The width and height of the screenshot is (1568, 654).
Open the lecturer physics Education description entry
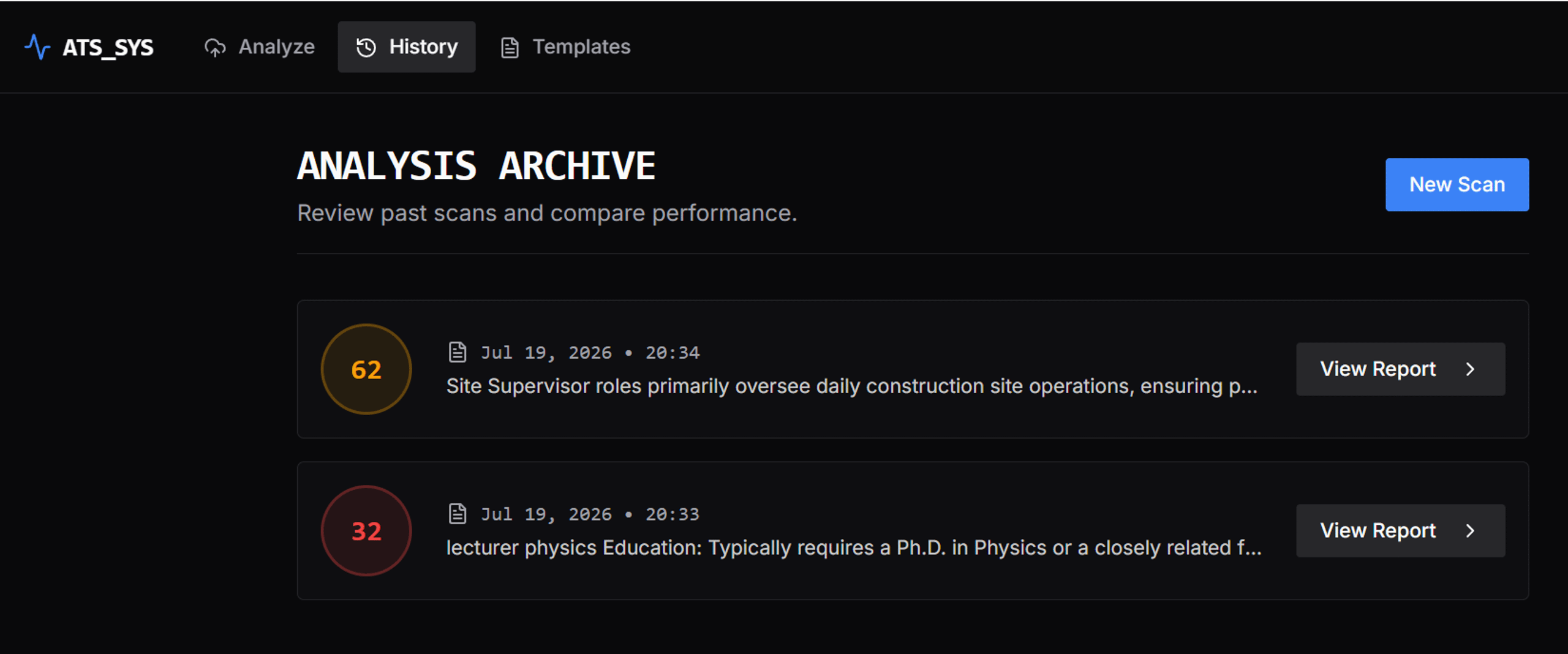(854, 548)
